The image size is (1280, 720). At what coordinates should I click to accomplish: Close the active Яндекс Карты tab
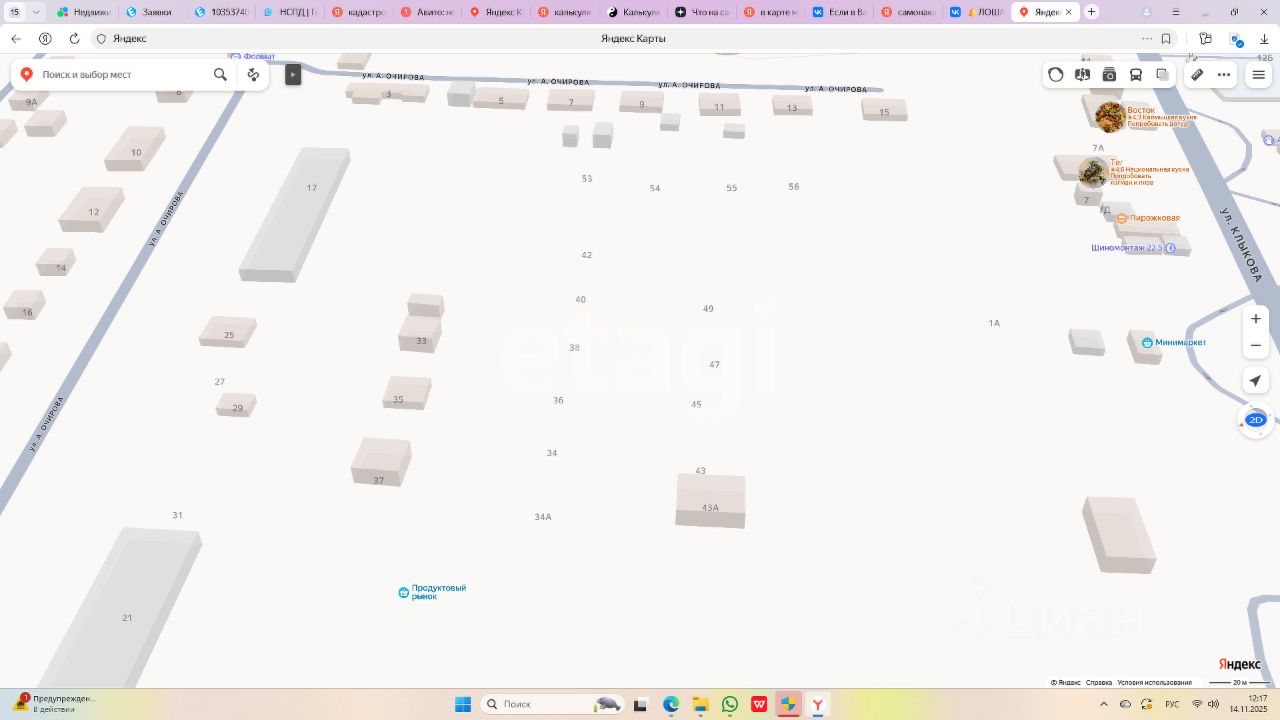[1068, 12]
